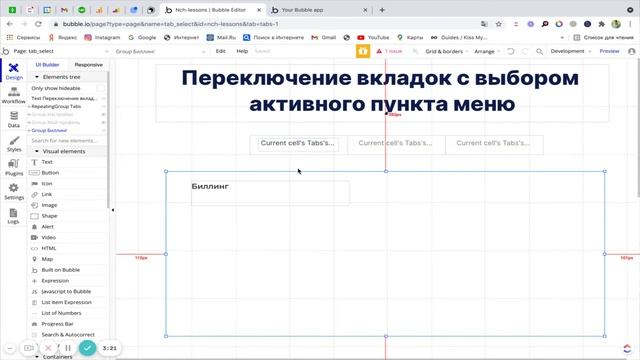Select the Nch-lessons Bubble Editor browser tab
640x360 pixels.
pyautogui.click(x=212, y=10)
